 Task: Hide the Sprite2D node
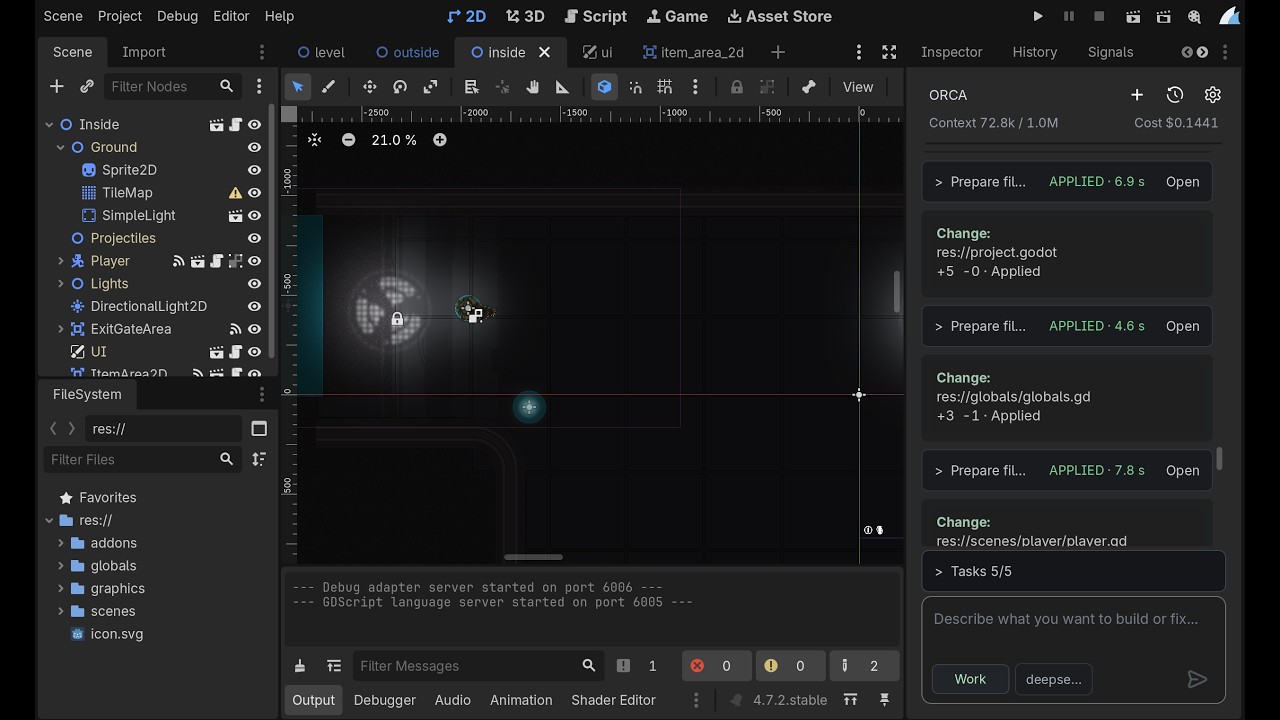pyautogui.click(x=254, y=170)
